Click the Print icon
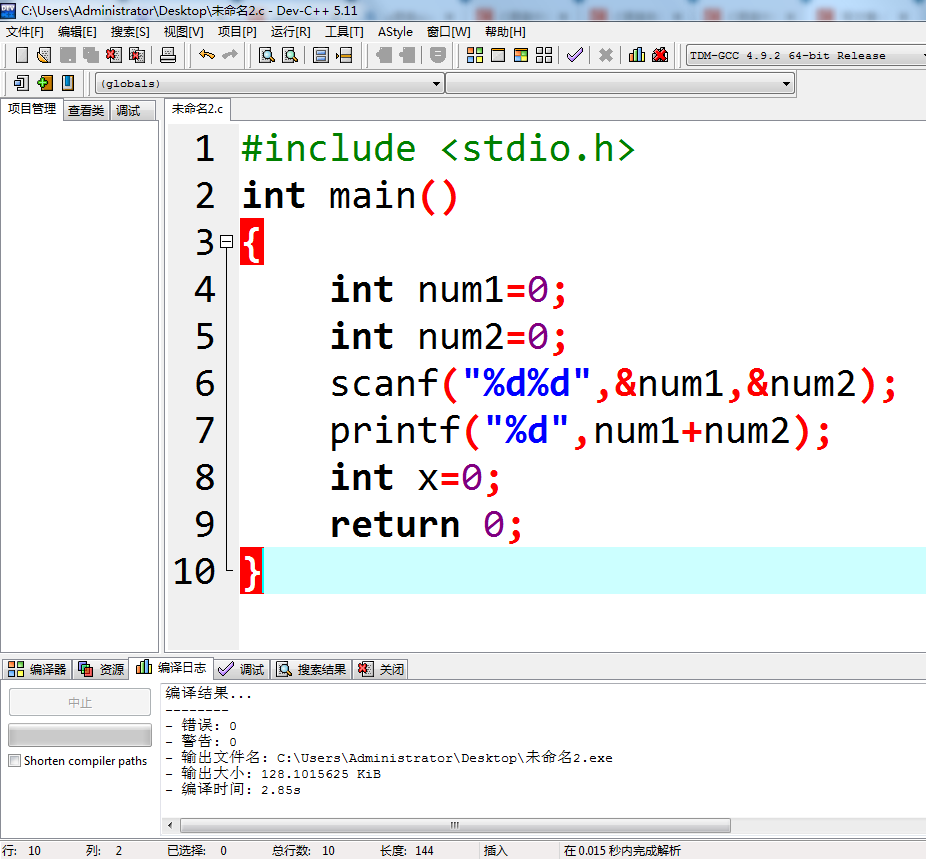The image size is (926, 859). coord(168,55)
